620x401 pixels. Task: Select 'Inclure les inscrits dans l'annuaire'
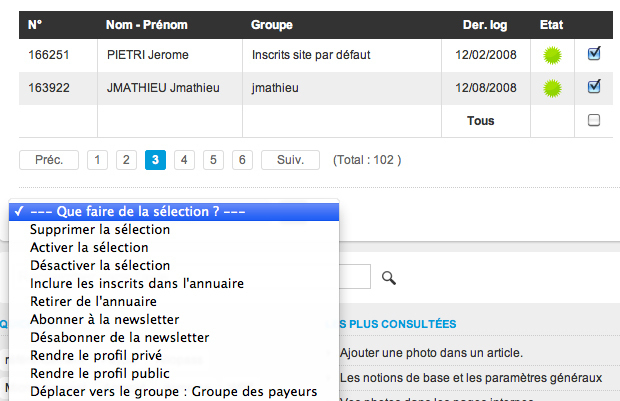tap(137, 283)
